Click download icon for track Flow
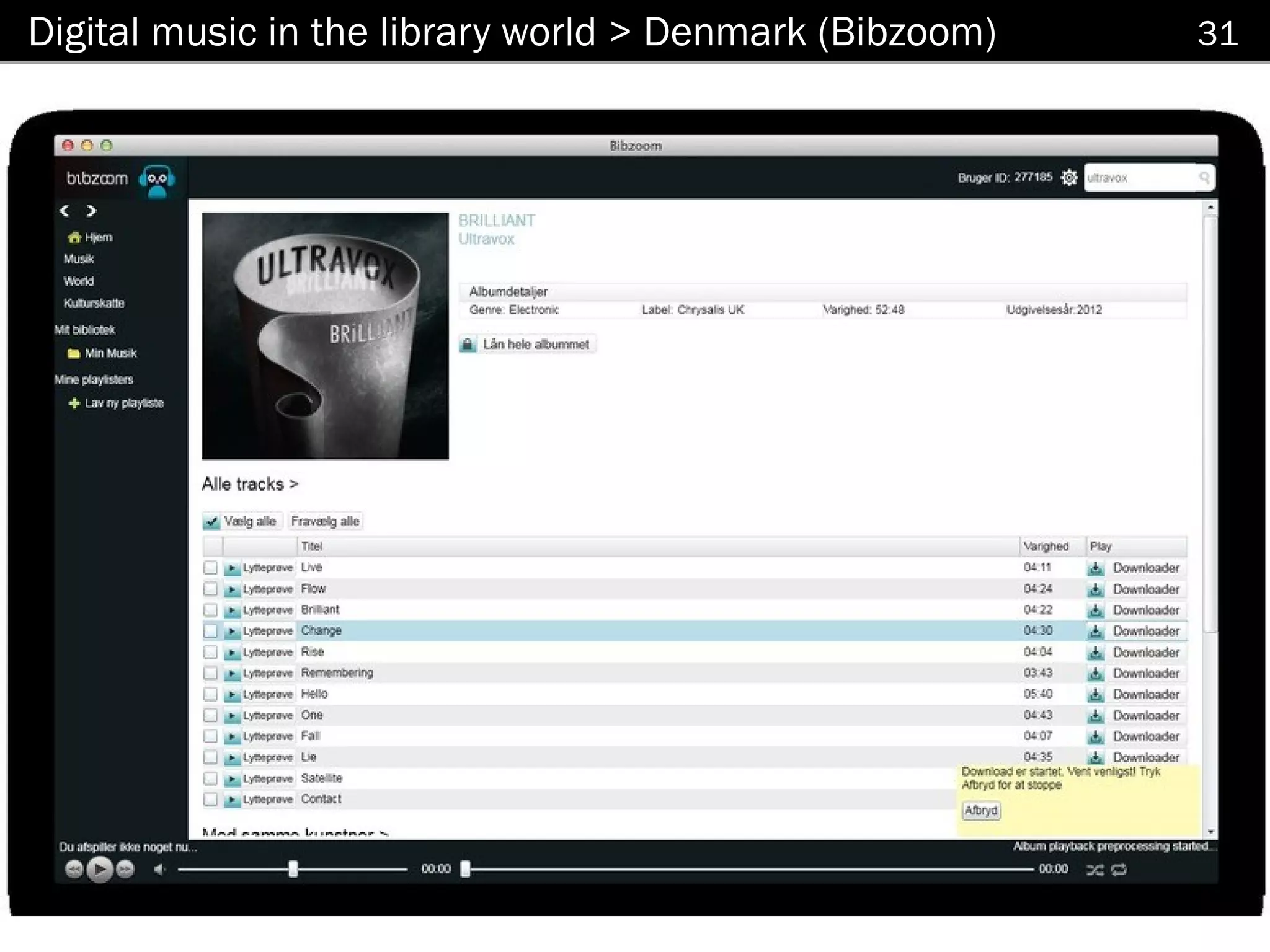 [x=1096, y=589]
